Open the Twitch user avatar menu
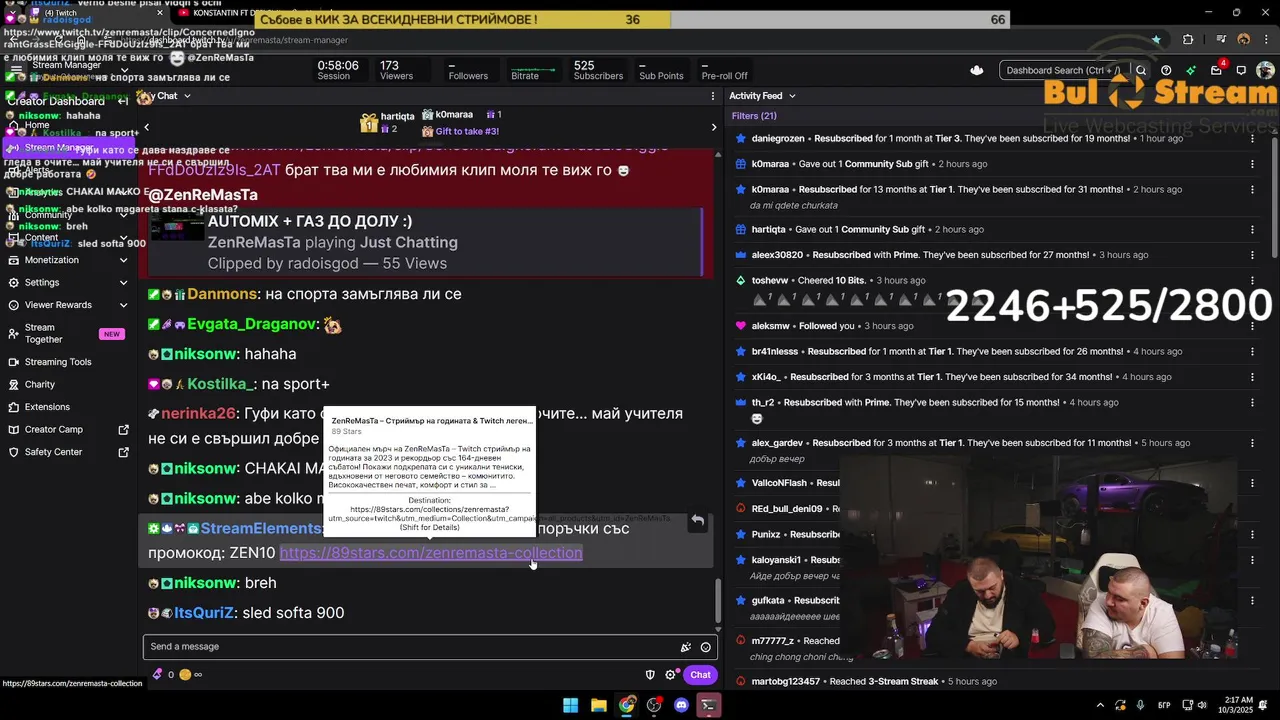This screenshot has width=1280, height=720. click(1266, 71)
